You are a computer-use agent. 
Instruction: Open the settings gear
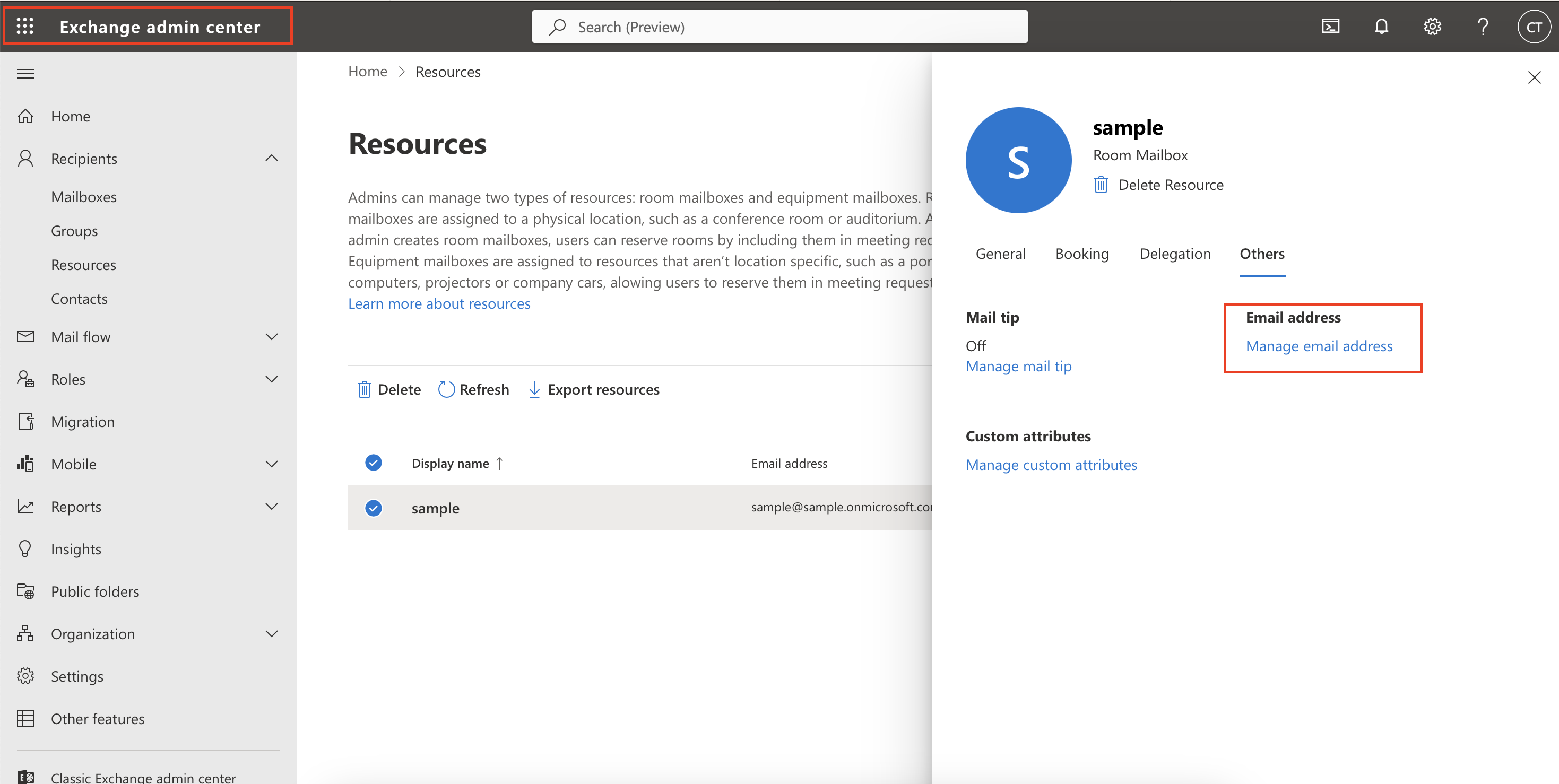pos(1433,26)
